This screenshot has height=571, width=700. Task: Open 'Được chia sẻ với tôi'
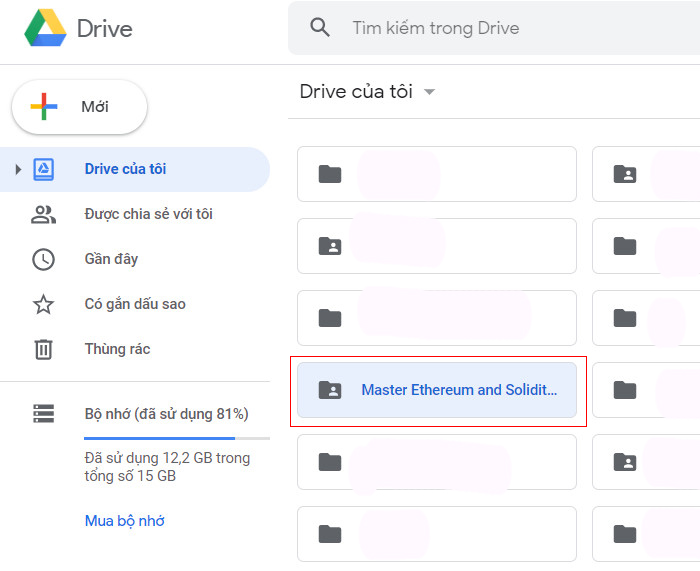click(x=135, y=214)
